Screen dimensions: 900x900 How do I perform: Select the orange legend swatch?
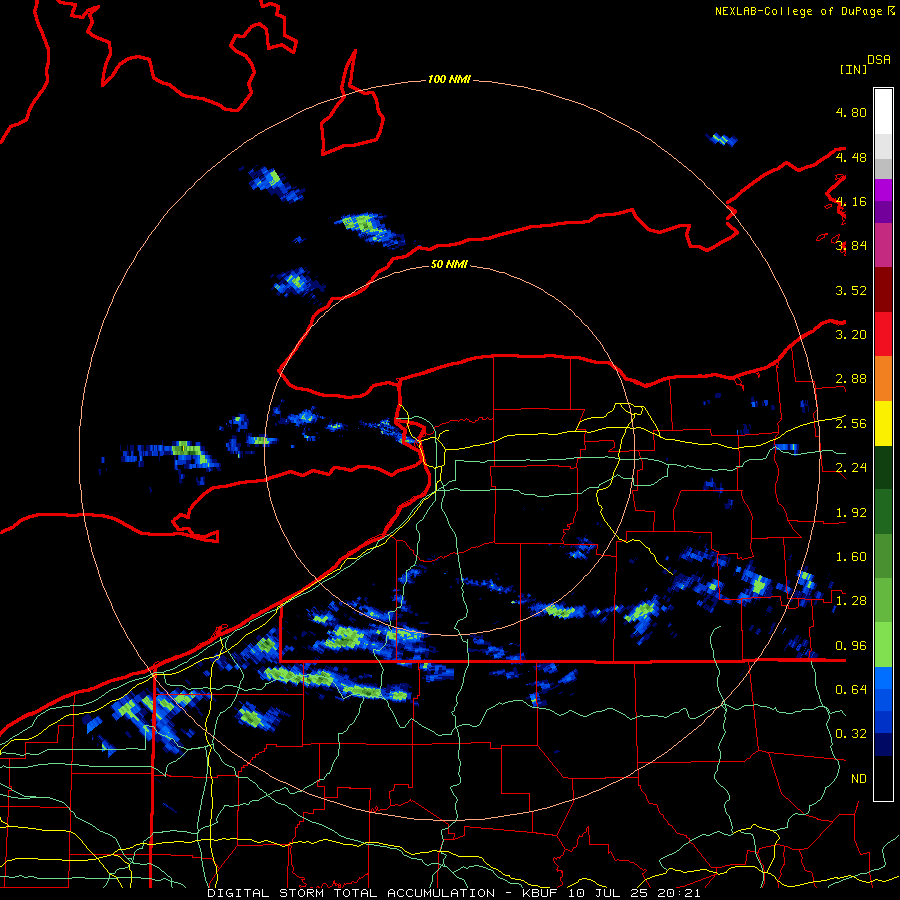883,379
